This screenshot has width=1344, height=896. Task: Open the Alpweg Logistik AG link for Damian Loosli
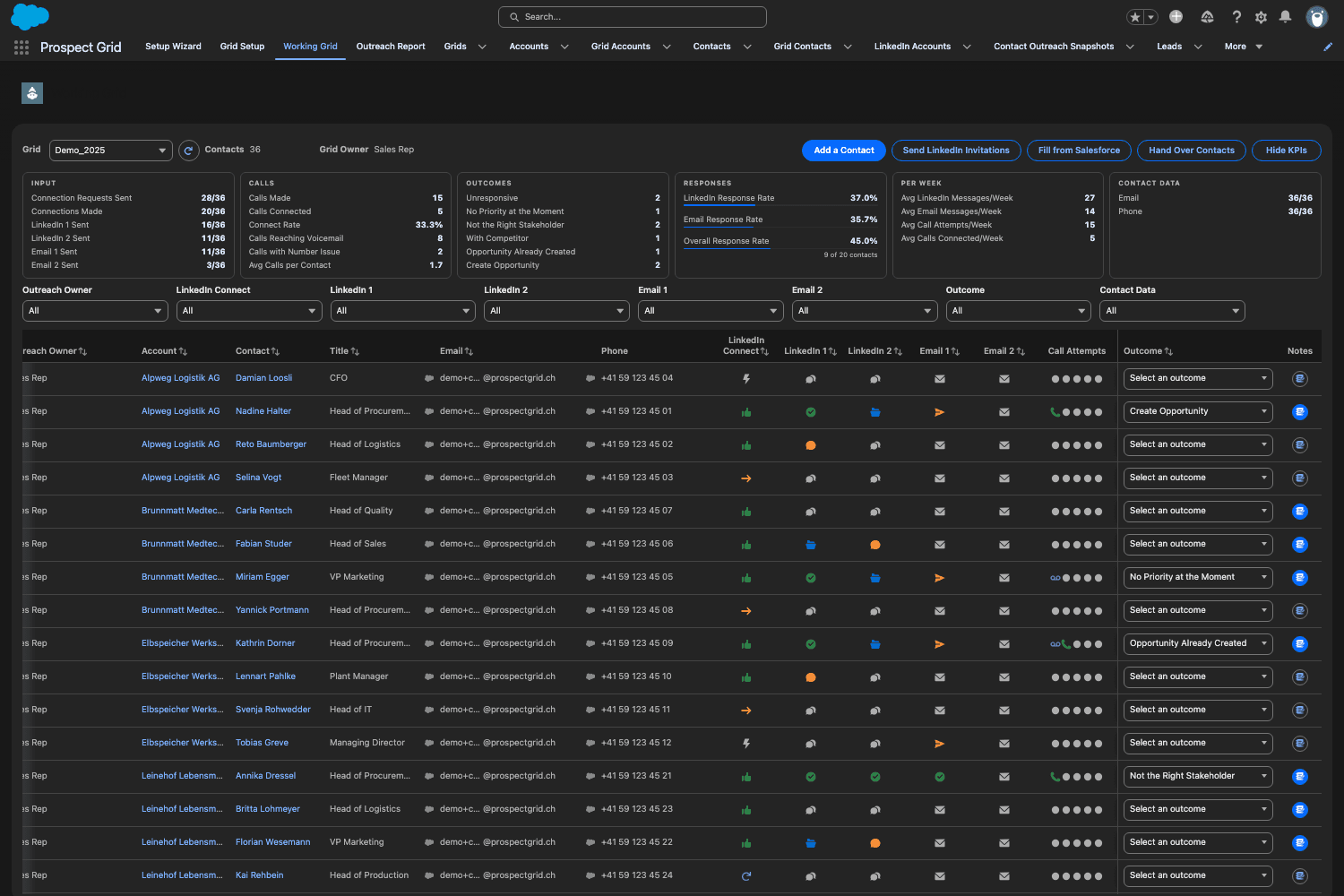coord(180,378)
